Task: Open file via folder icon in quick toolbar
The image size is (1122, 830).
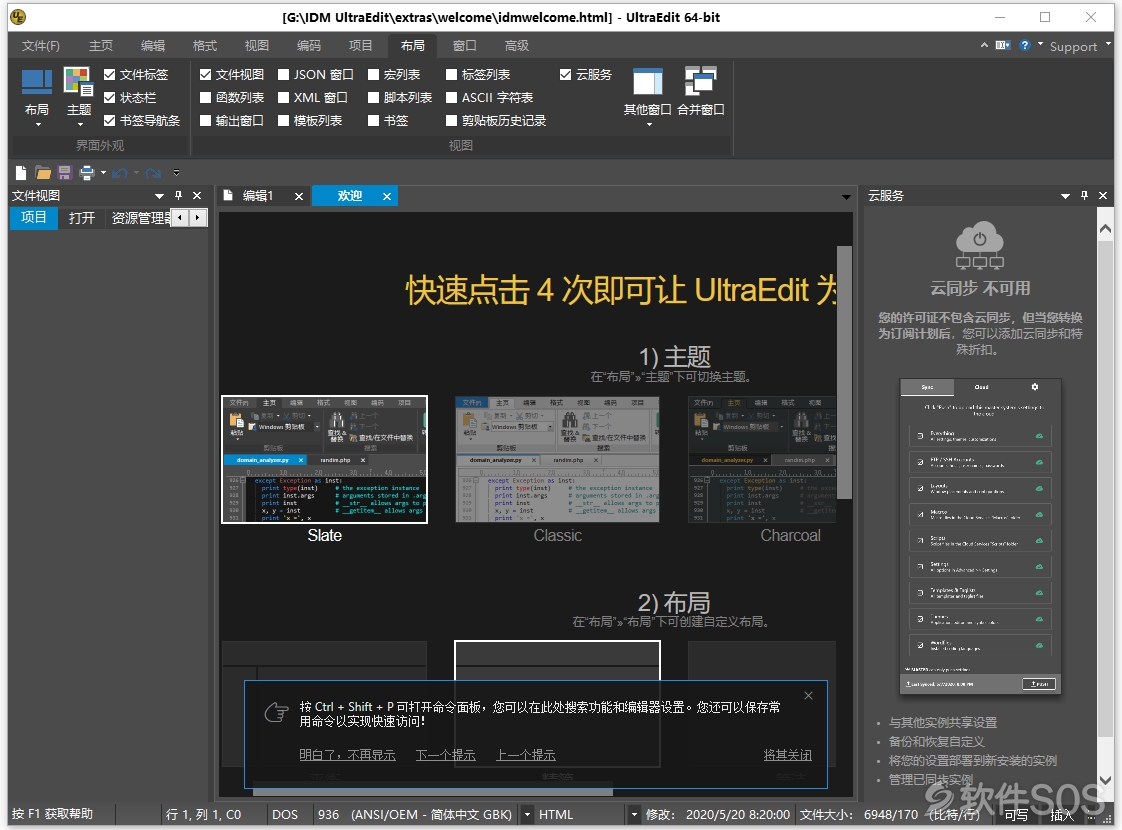Action: pos(43,172)
